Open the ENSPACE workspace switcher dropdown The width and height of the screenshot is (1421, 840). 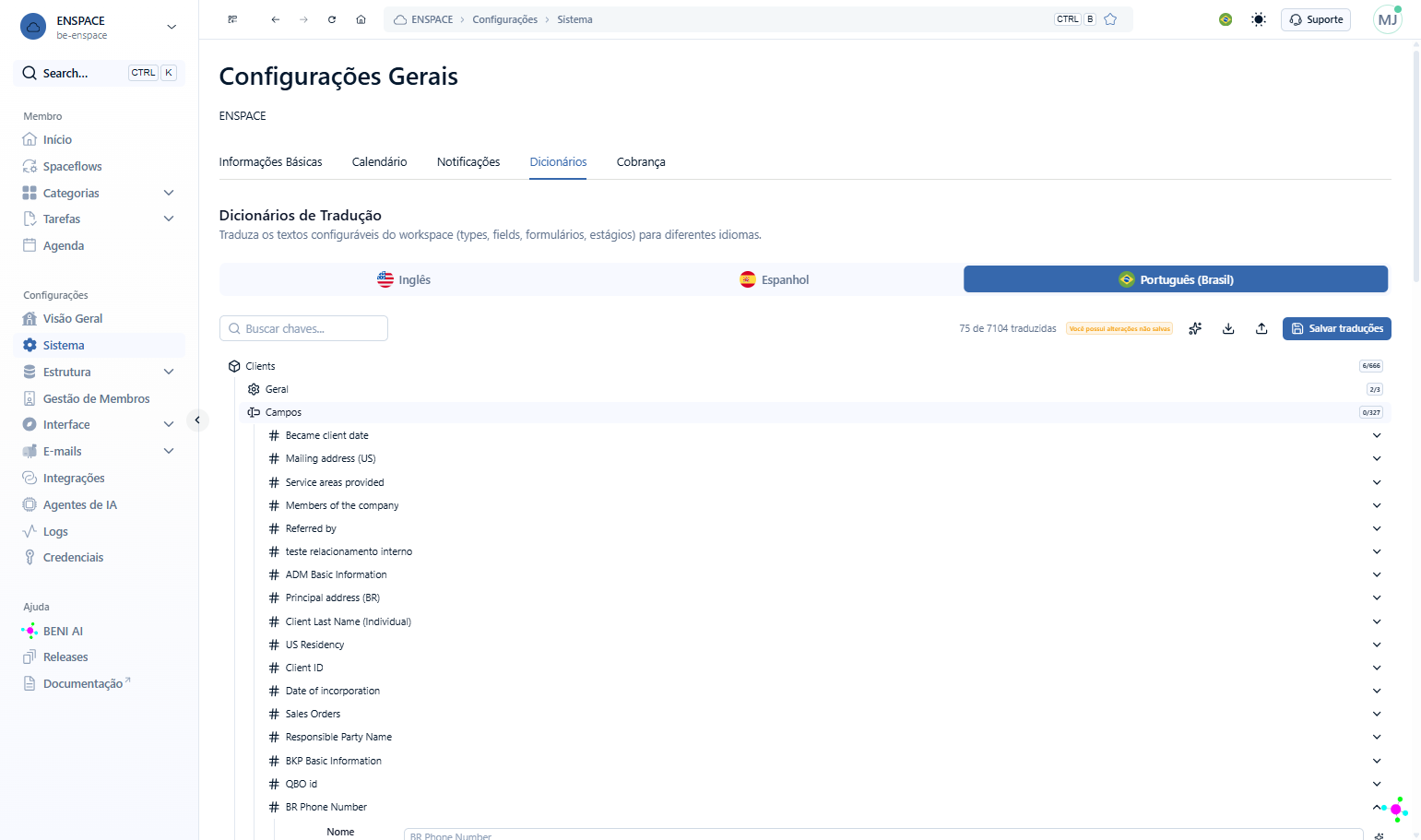100,27
